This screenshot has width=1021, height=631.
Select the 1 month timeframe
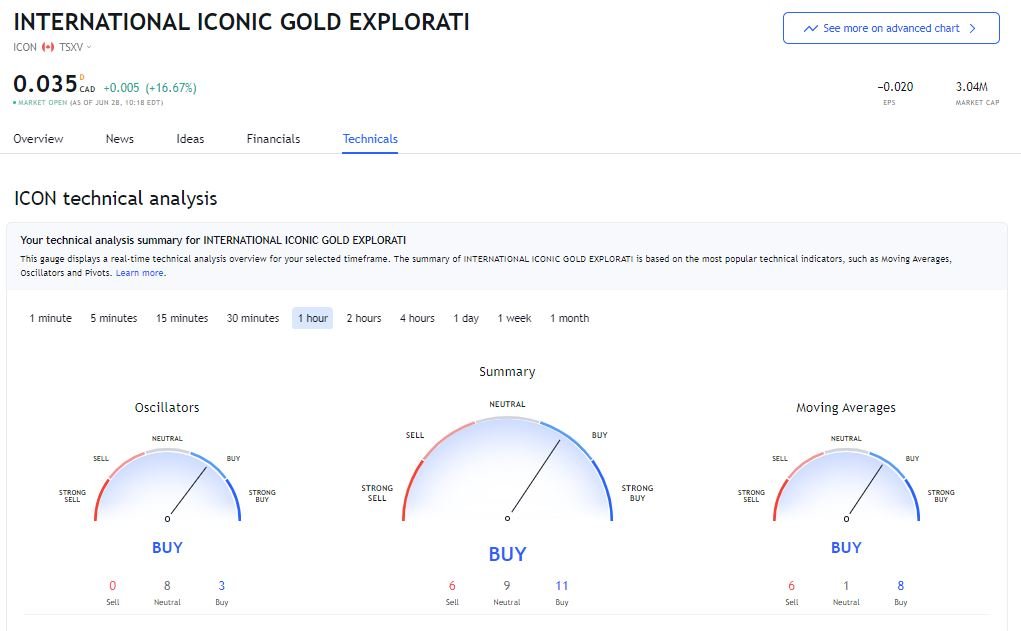[570, 318]
